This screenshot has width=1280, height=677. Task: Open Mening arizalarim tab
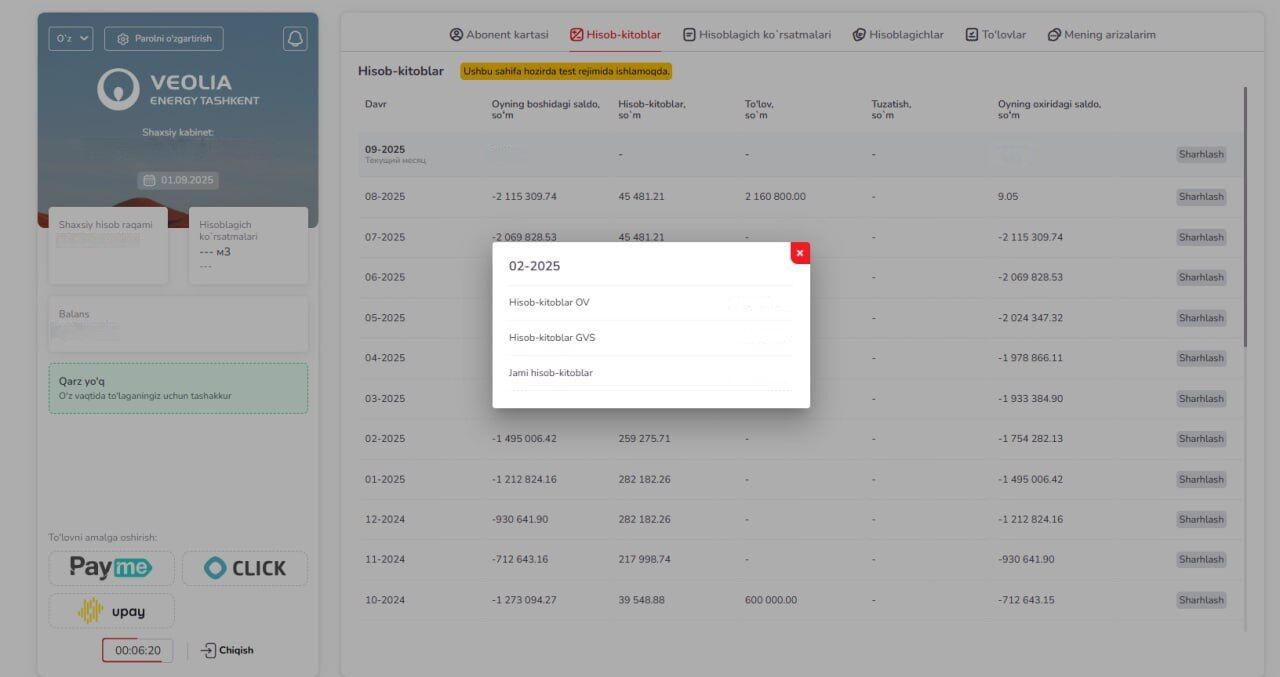[1102, 34]
